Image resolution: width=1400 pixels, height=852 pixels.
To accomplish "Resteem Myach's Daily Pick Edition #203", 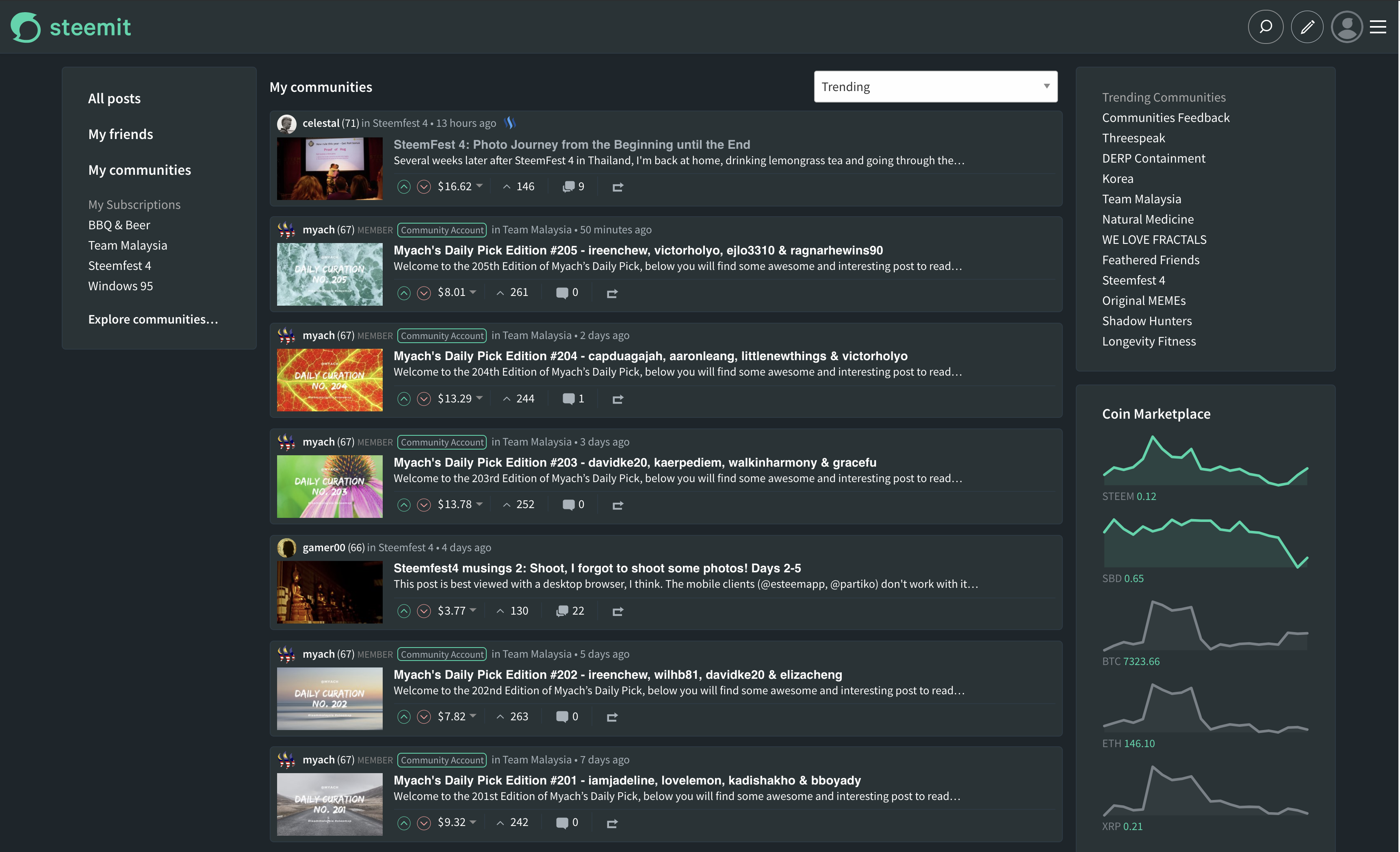I will coord(618,505).
